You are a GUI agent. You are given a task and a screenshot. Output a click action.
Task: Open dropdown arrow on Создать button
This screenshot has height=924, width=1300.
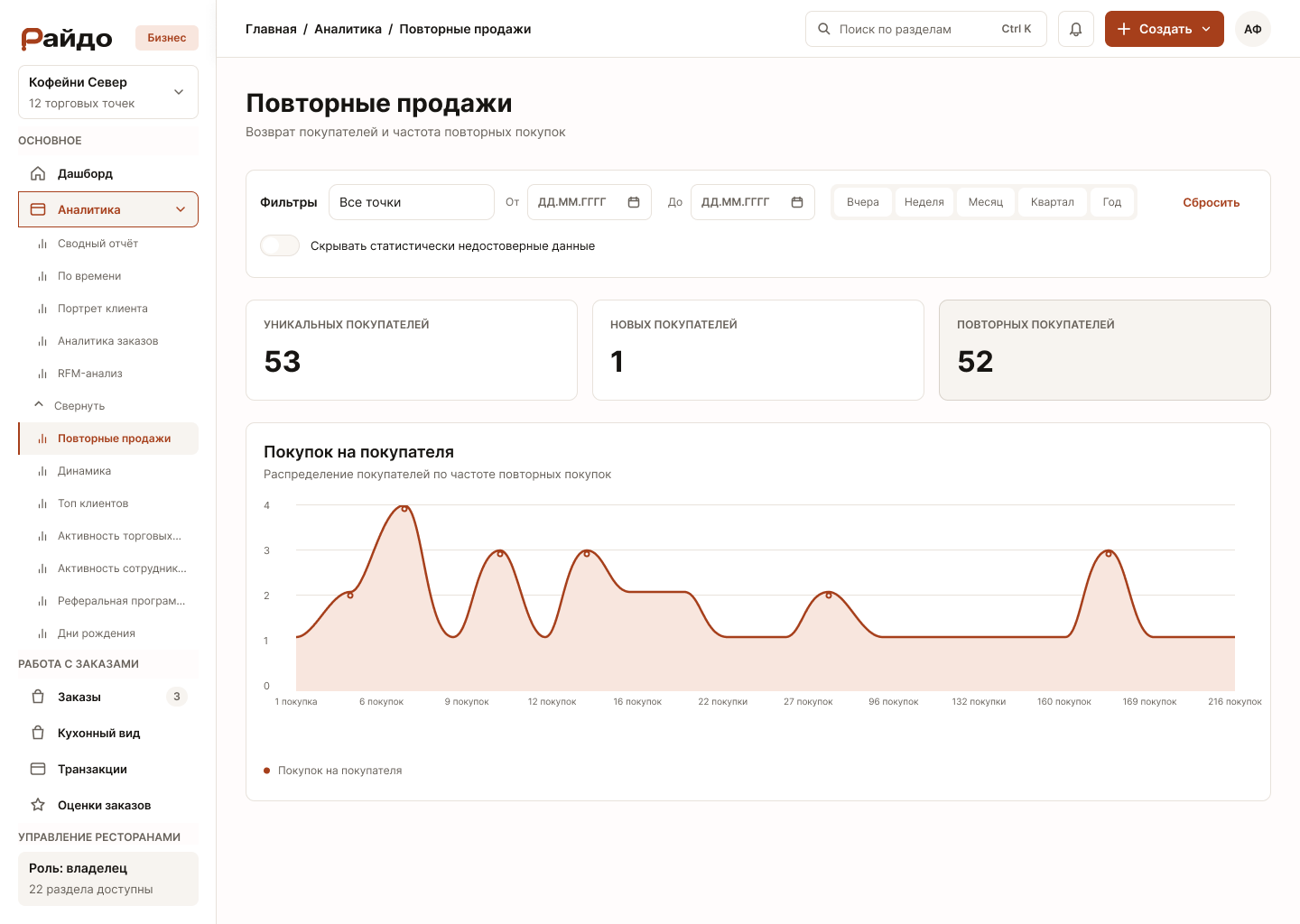tap(1206, 29)
